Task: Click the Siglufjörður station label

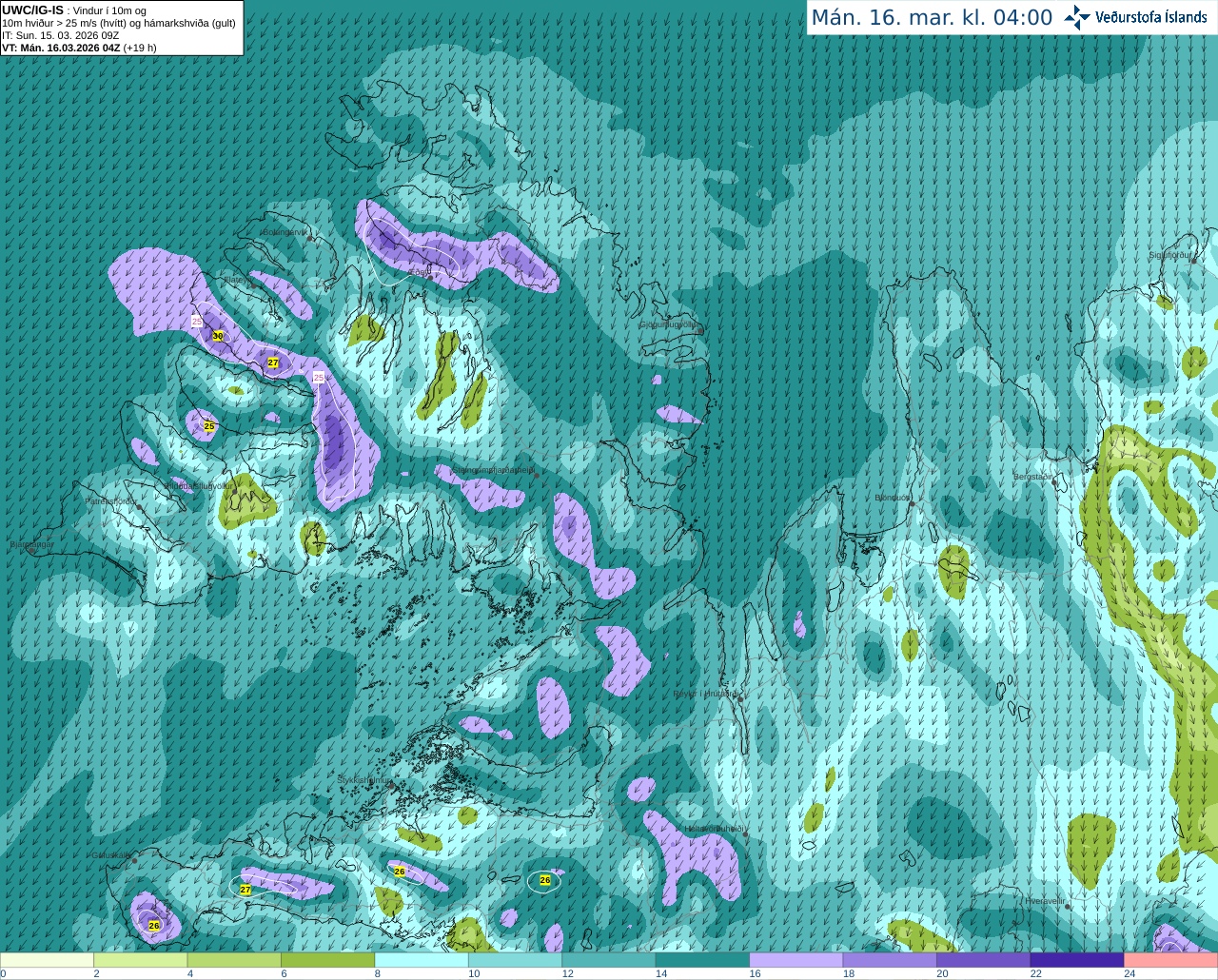Action: click(x=1169, y=255)
